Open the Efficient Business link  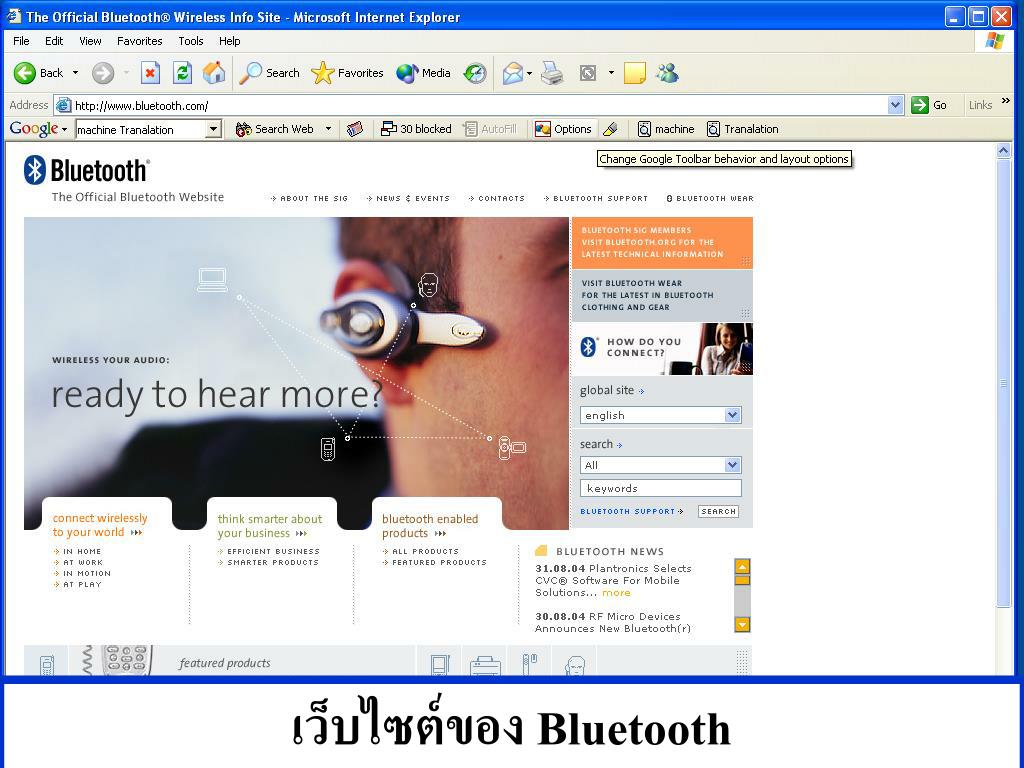(x=269, y=552)
